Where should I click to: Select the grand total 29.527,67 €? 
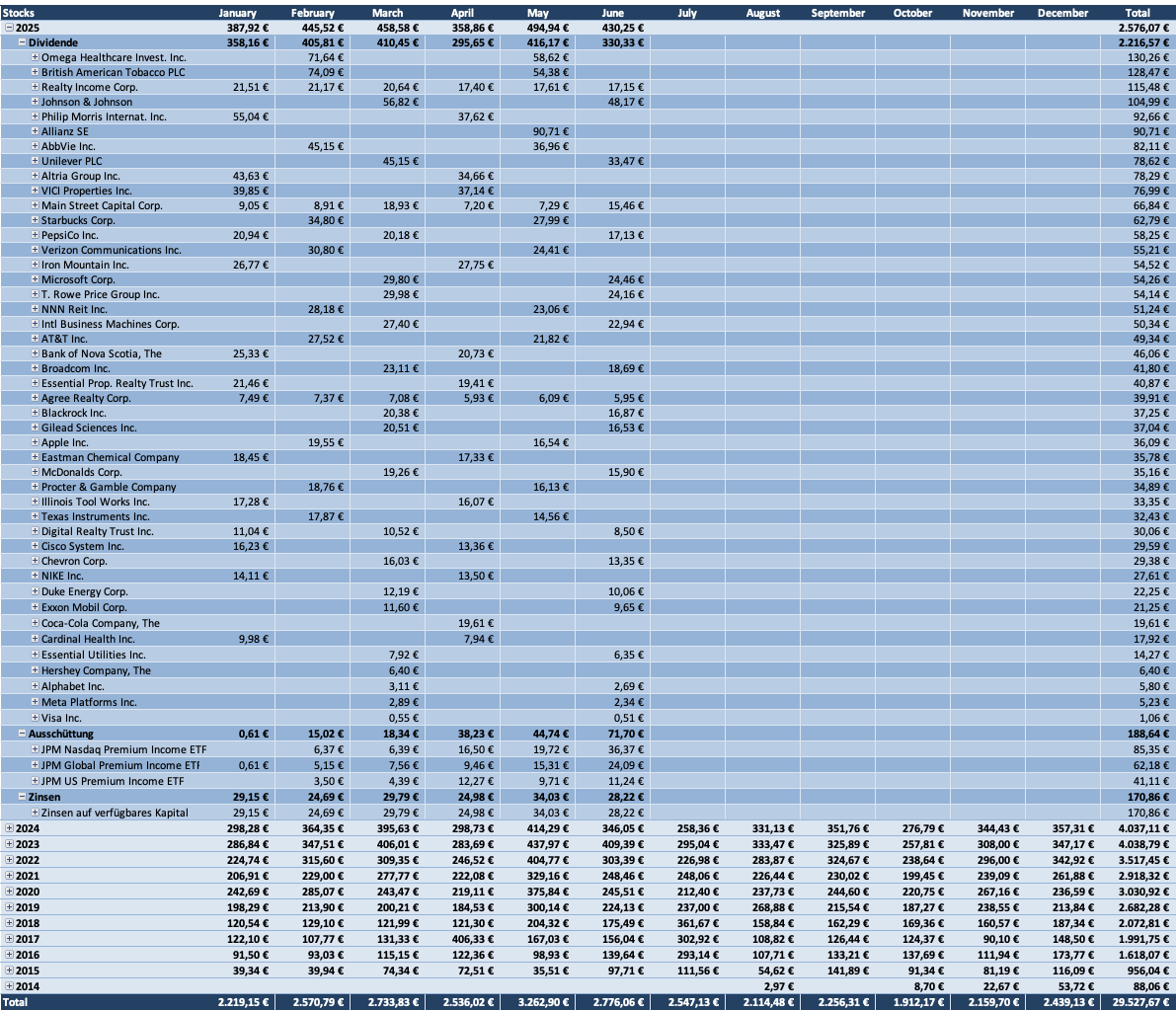pos(1140,1002)
